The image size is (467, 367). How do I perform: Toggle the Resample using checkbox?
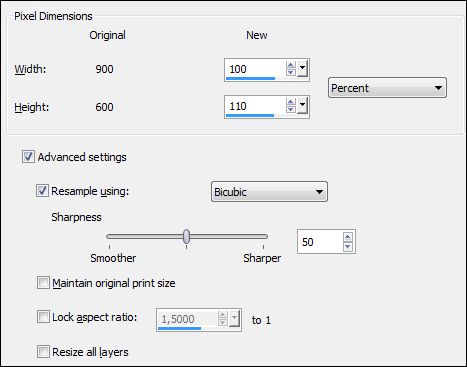42,191
